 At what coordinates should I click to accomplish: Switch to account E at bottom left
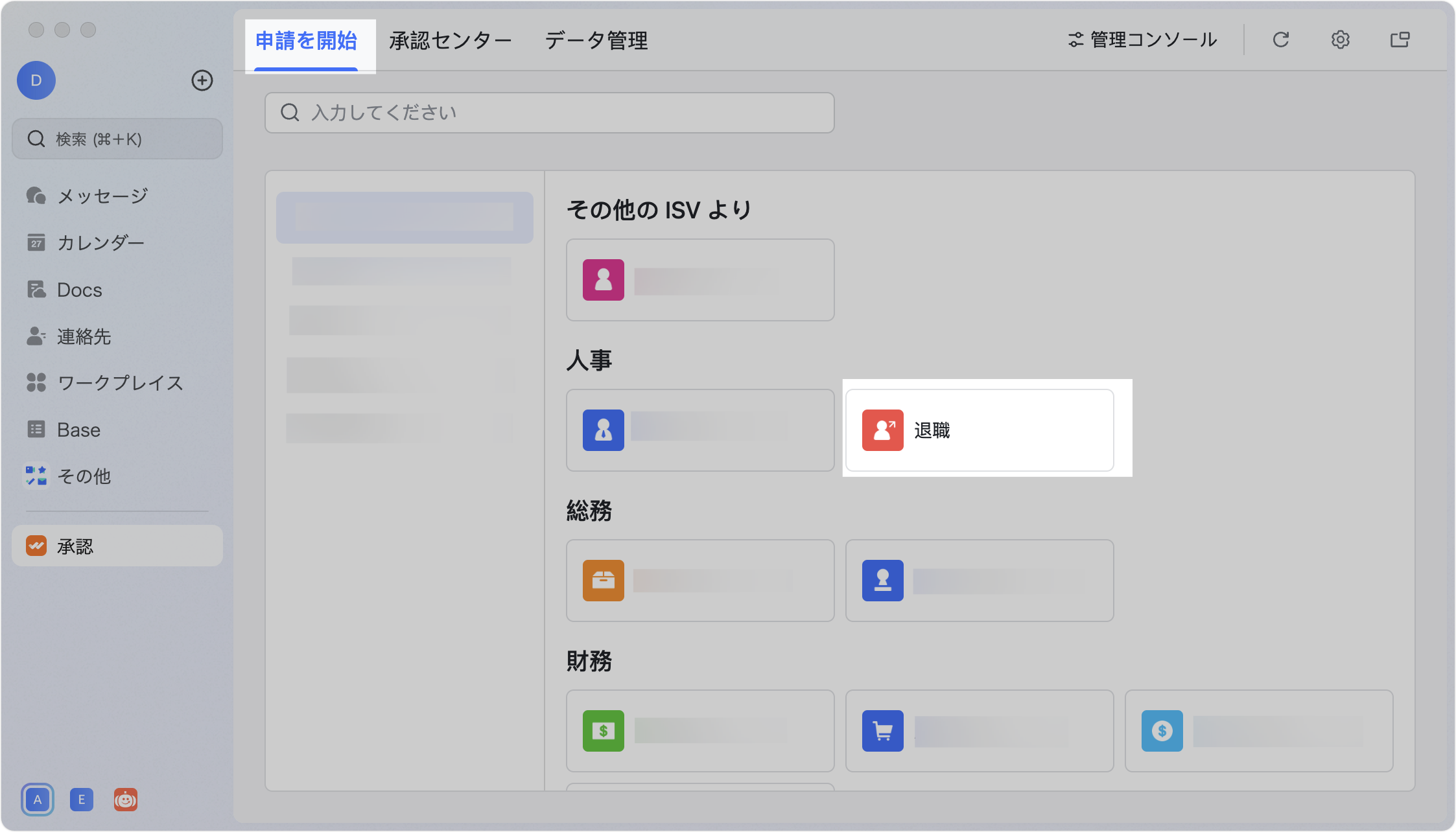pyautogui.click(x=82, y=800)
